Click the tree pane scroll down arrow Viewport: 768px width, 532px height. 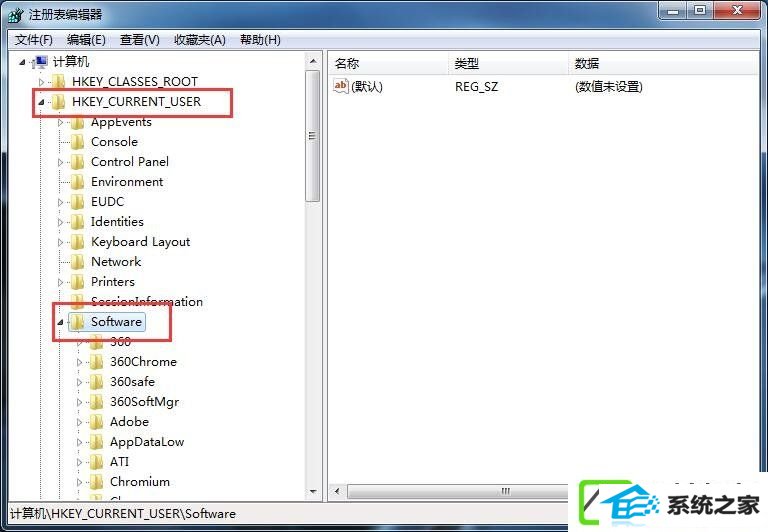coord(313,491)
